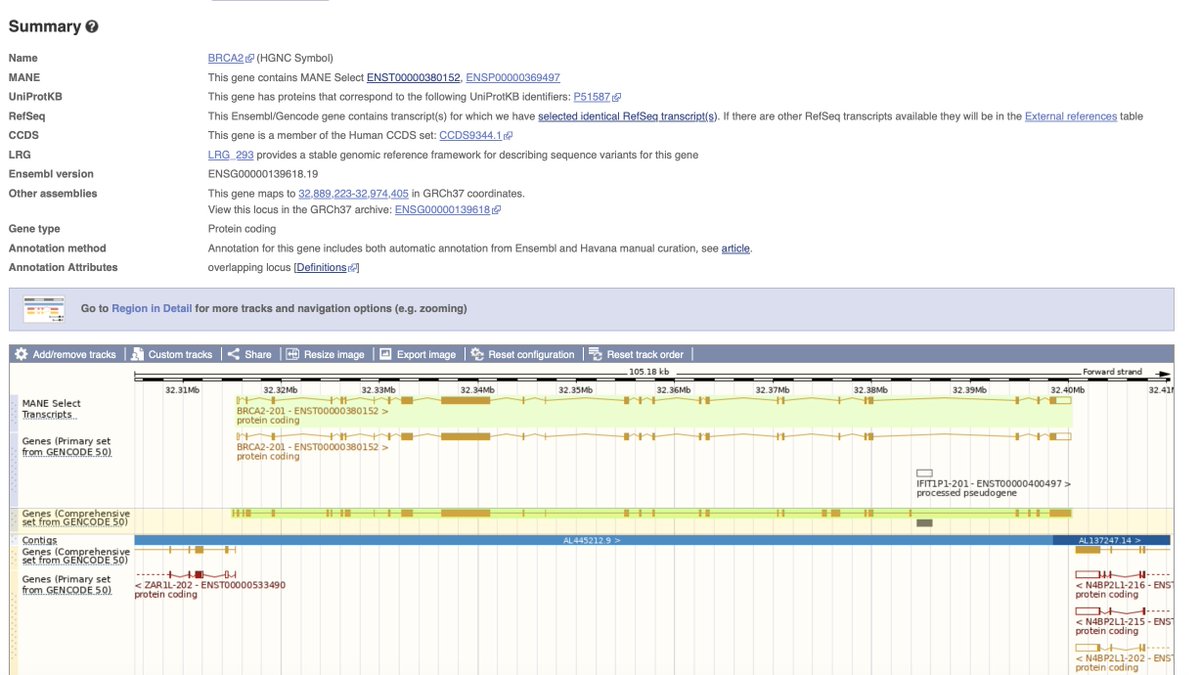The height and width of the screenshot is (675, 1200).
Task: Click the Region in Detail thumbnail icon
Action: coord(44,309)
